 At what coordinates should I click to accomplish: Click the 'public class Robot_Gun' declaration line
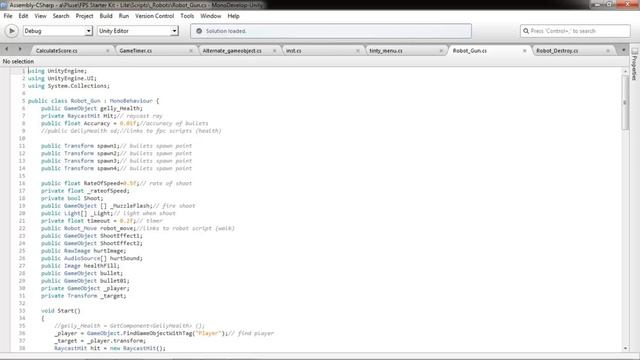(93, 101)
